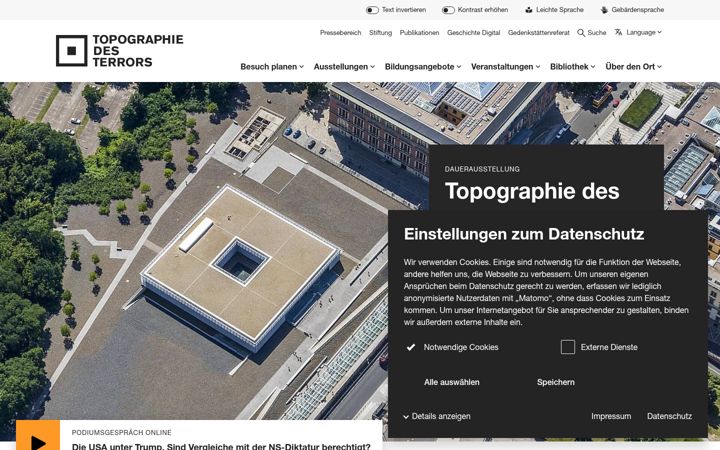Uncheck the Notwendige Cookies checkbox
This screenshot has height=450, width=720.
[411, 347]
